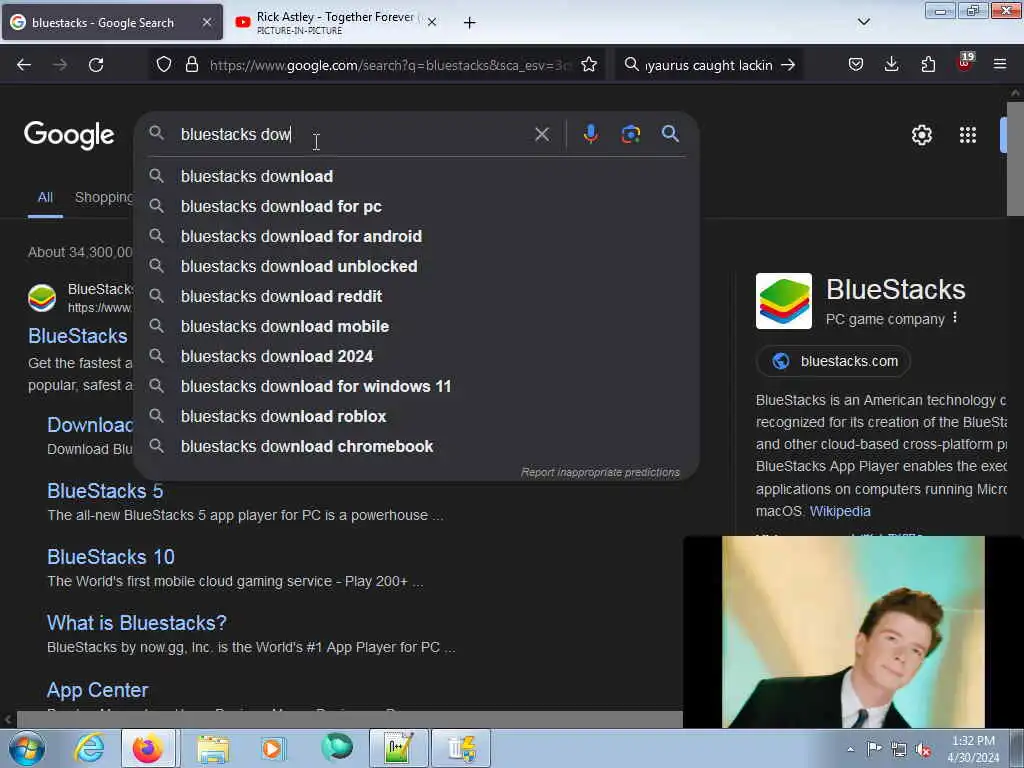Run search with arrow in Firefox search bar
1024x768 pixels.
pyautogui.click(x=788, y=65)
